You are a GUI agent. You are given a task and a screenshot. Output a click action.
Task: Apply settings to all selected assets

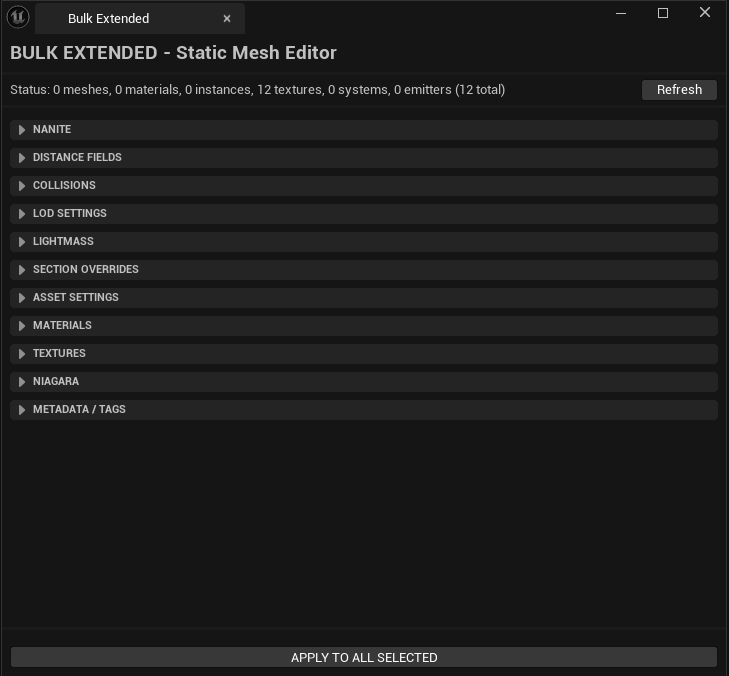[x=364, y=657]
